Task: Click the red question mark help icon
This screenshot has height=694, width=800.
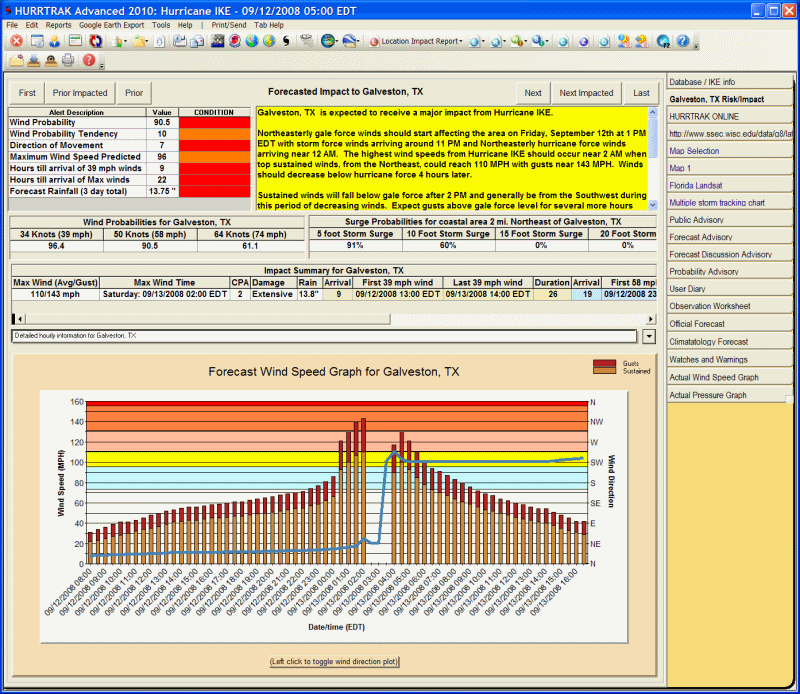Action: (x=89, y=61)
